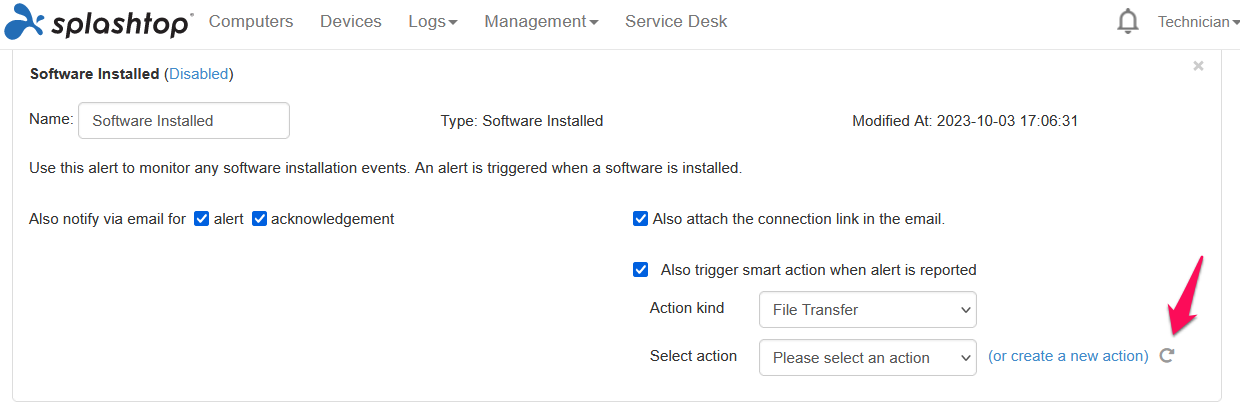Expand the Logs menu

tap(433, 21)
